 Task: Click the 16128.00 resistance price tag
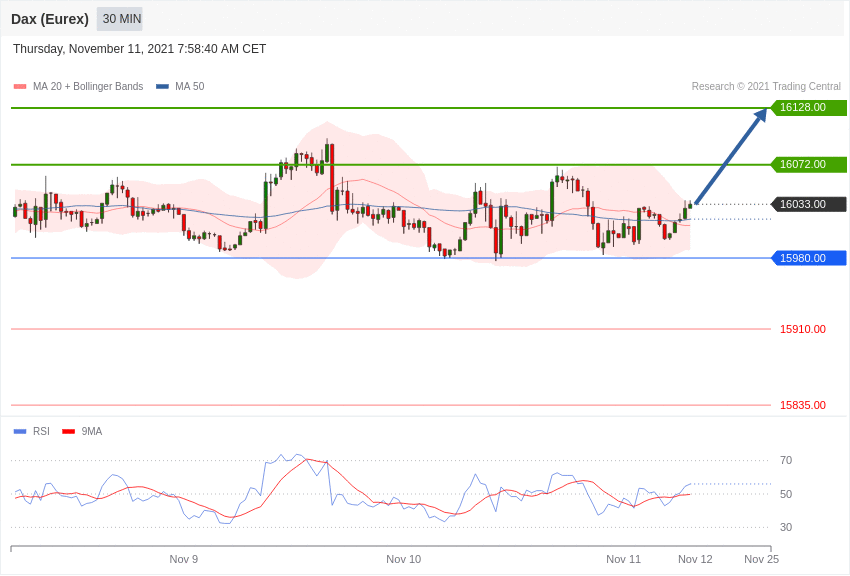[808, 107]
